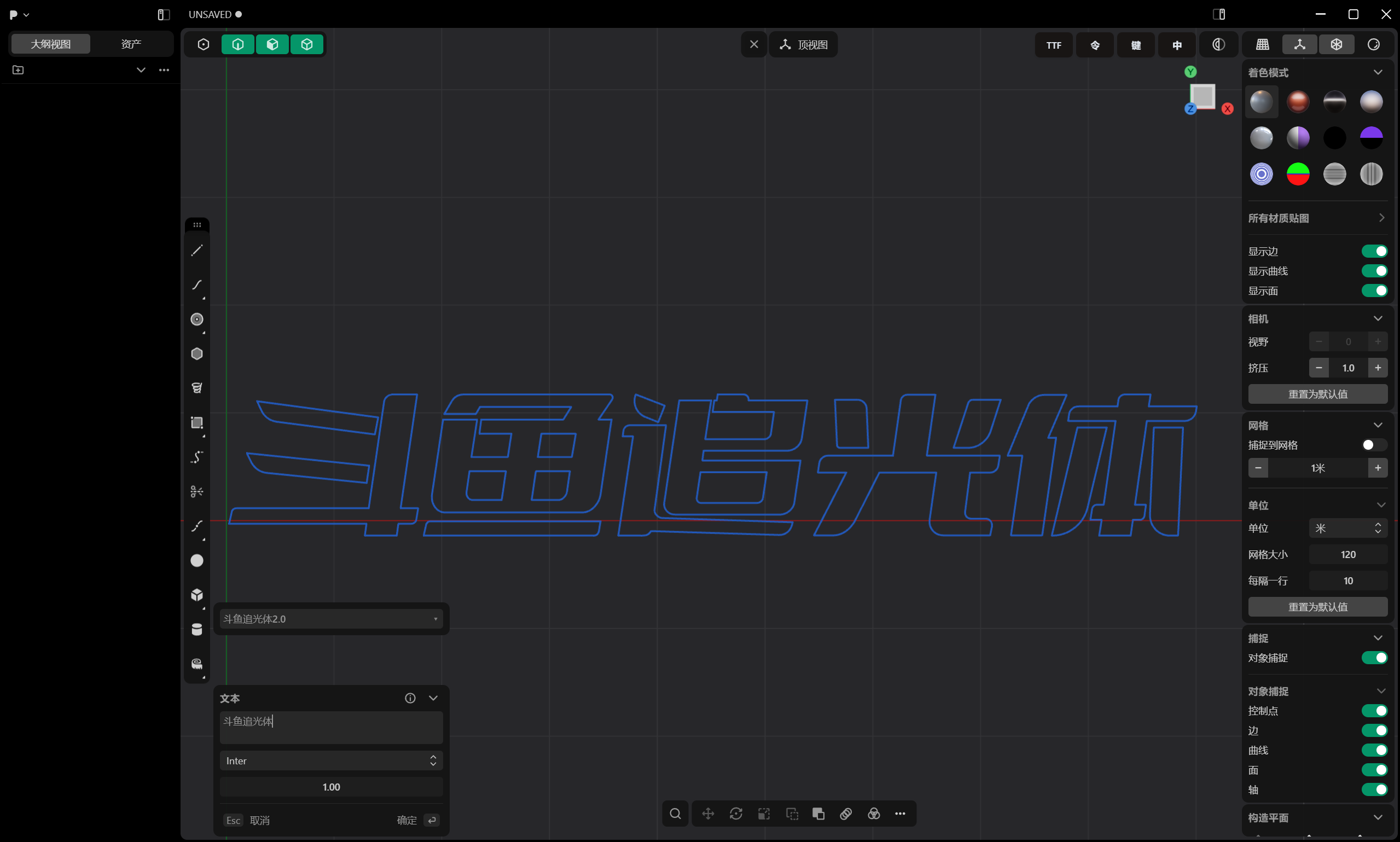Click the info icon in 文本 panel
Viewport: 1400px width, 842px height.
pos(410,698)
